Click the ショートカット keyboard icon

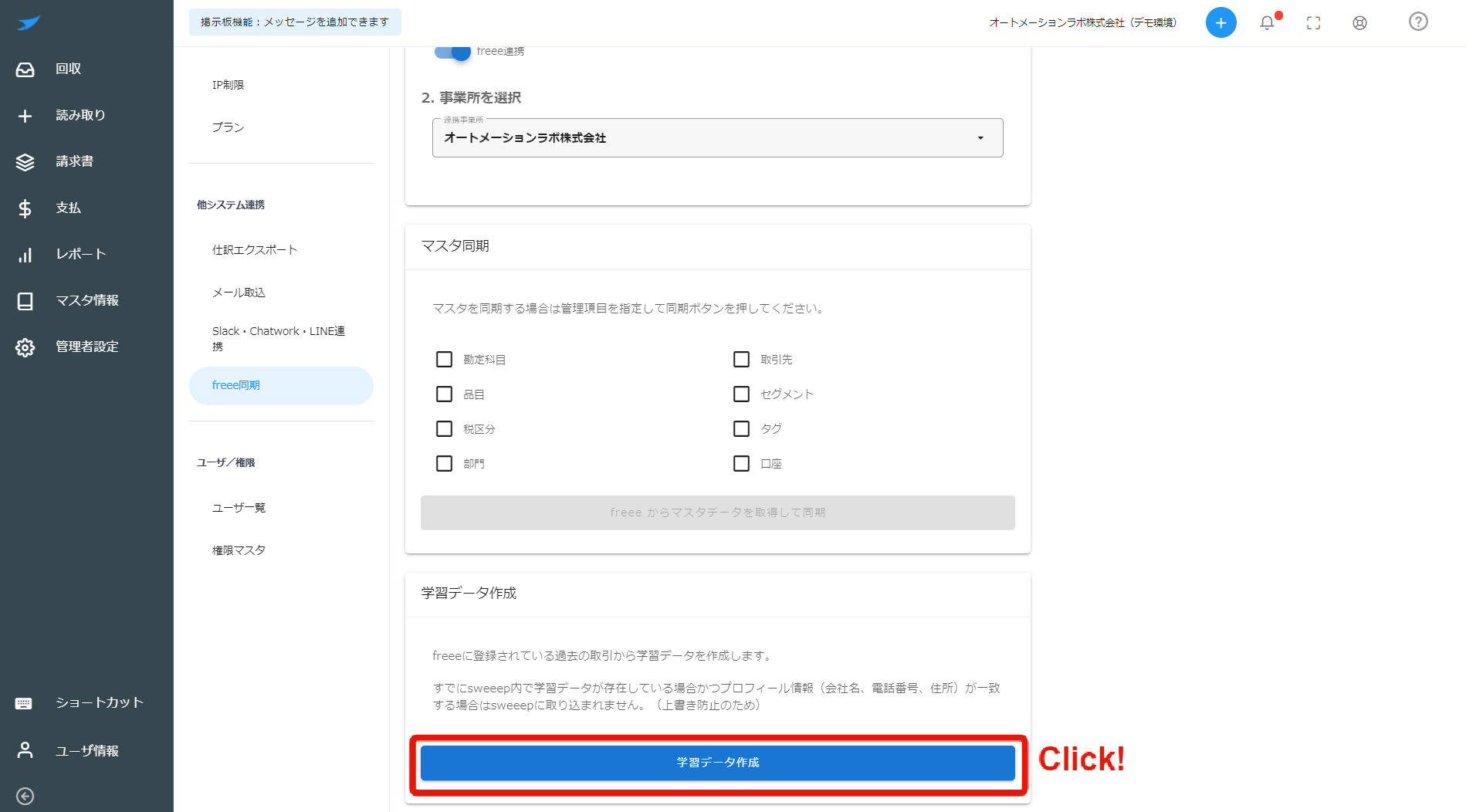(24, 703)
